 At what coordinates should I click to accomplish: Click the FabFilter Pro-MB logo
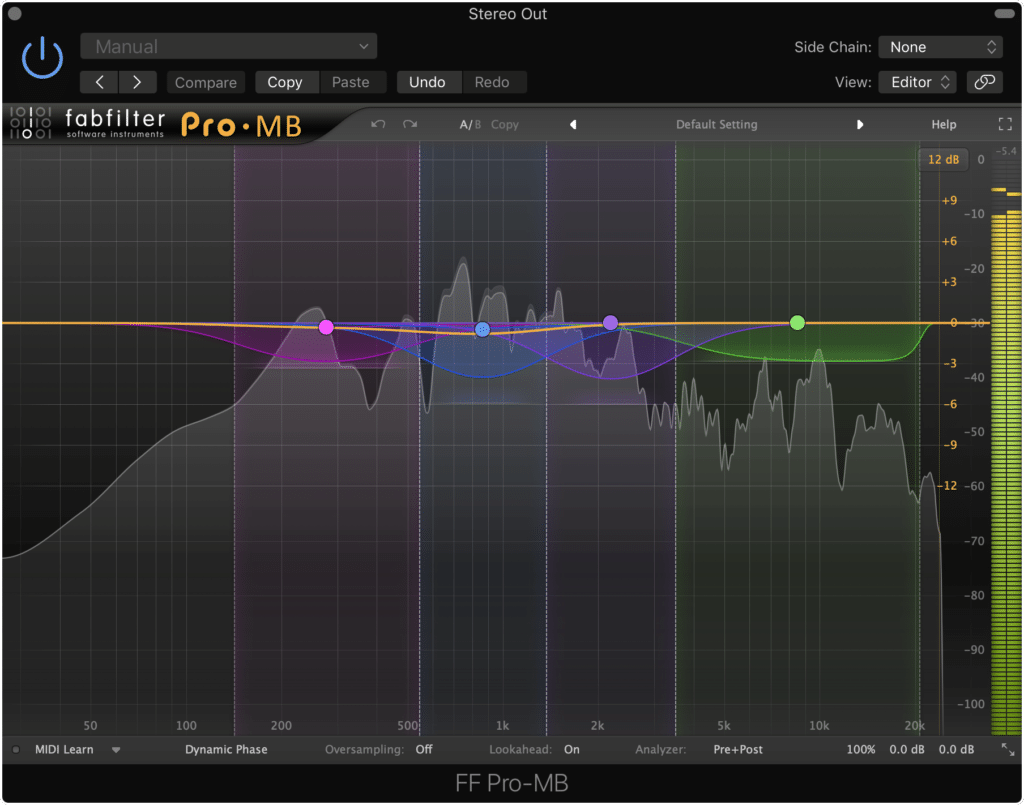pos(157,123)
